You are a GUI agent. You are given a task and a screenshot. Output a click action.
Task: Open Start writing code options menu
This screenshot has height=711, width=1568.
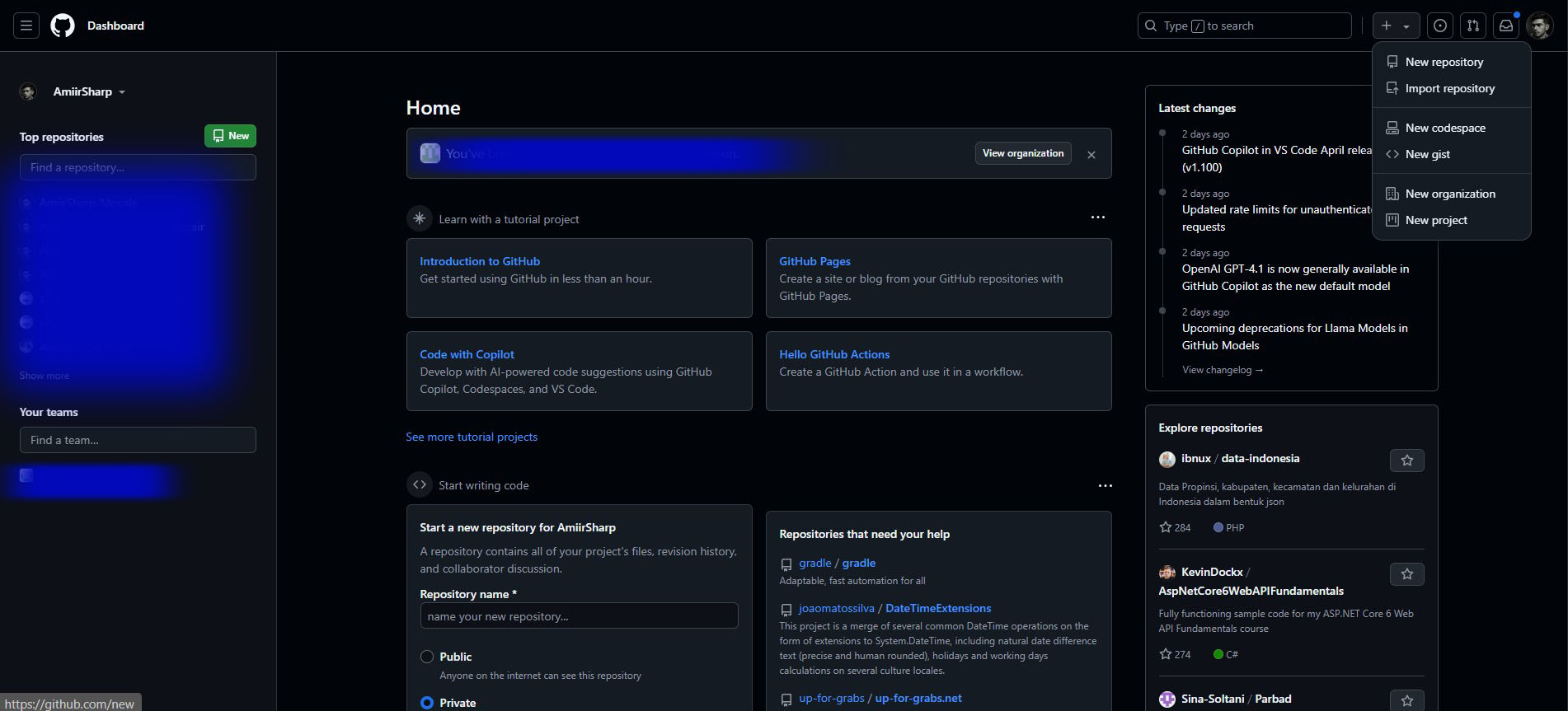click(x=1106, y=485)
